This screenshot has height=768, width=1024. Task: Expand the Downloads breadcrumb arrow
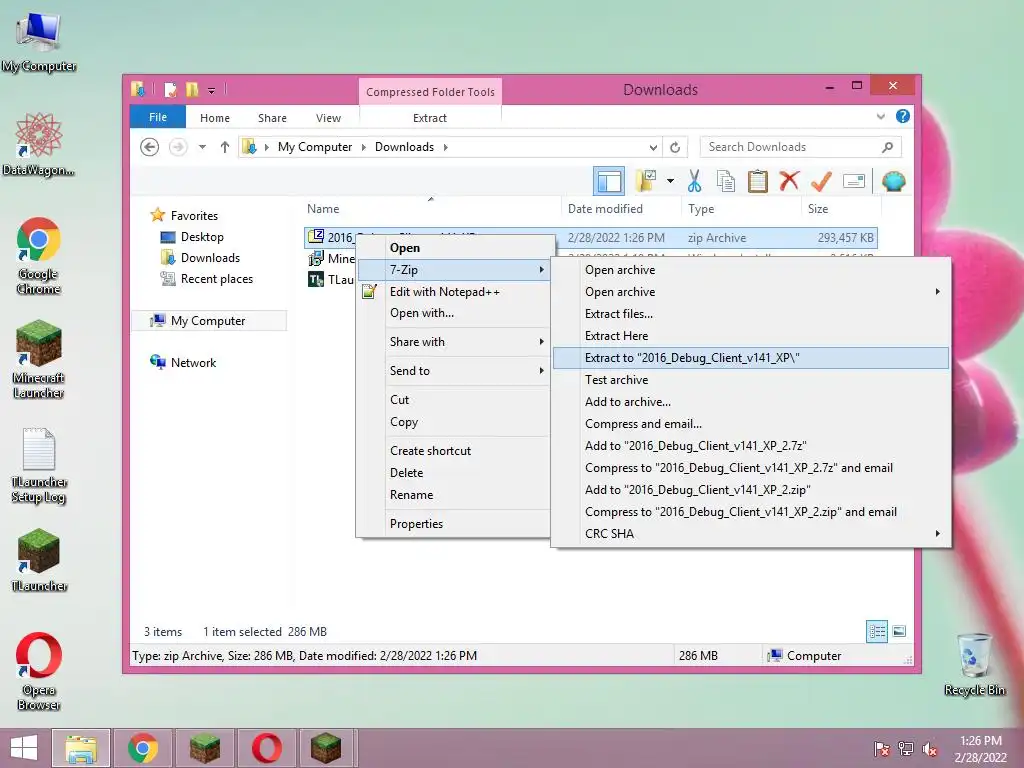(445, 147)
